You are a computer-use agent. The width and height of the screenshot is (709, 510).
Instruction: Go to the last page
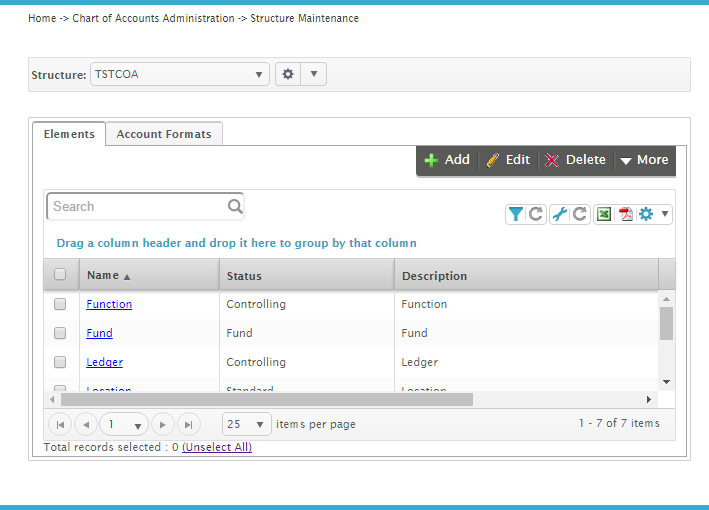[189, 425]
